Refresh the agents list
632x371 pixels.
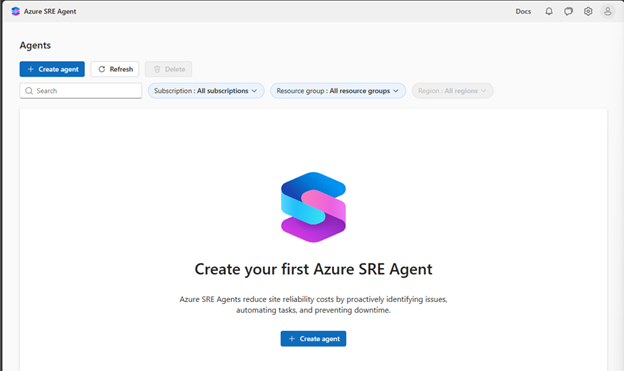(115, 69)
